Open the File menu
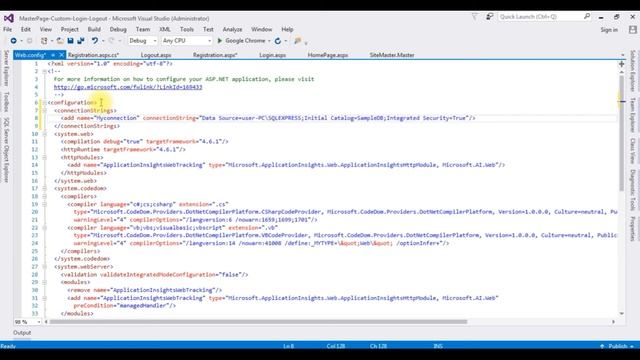640x360 pixels. click(x=7, y=29)
